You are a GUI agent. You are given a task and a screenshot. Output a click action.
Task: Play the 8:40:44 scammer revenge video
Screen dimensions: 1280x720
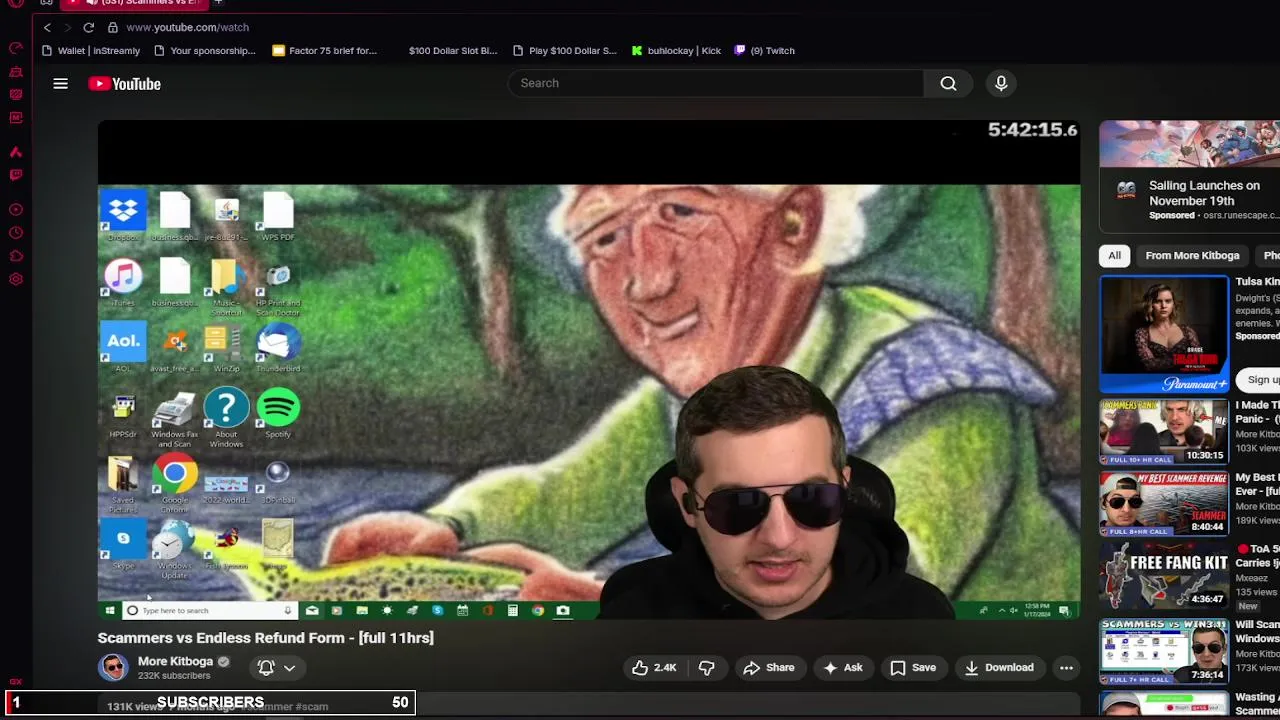(x=1164, y=504)
